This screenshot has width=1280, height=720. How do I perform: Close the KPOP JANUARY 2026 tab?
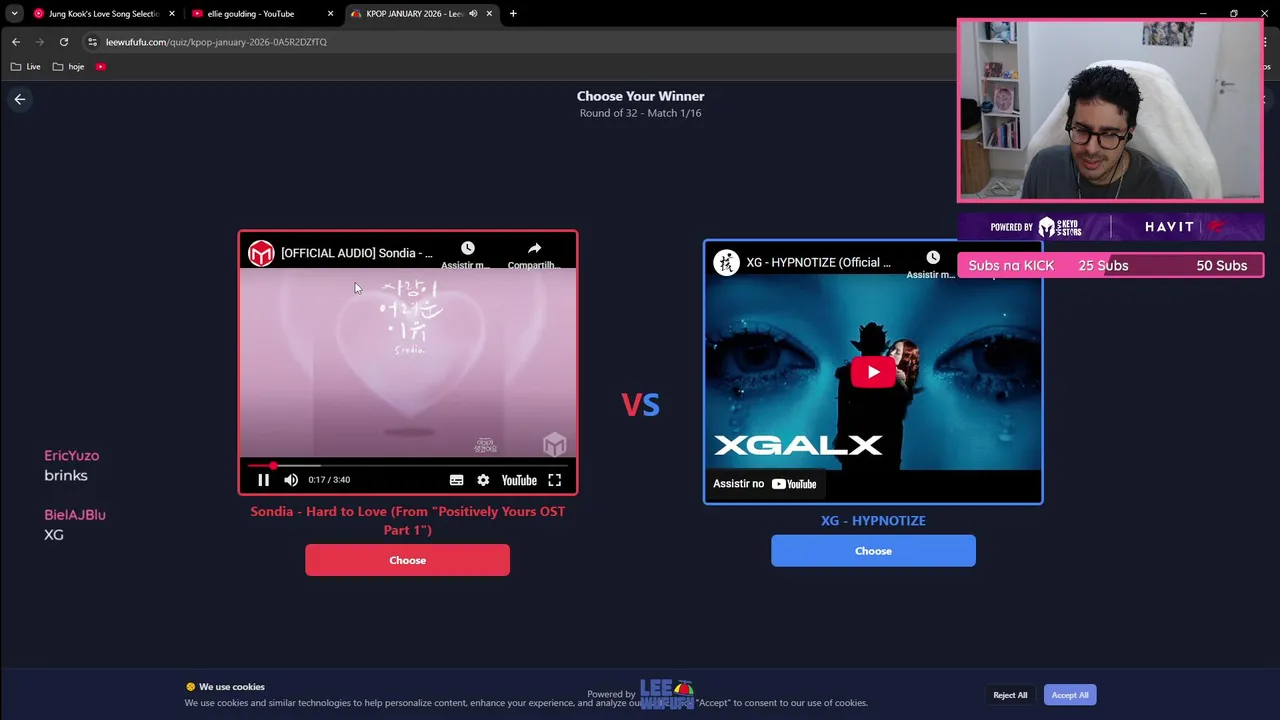coord(488,14)
